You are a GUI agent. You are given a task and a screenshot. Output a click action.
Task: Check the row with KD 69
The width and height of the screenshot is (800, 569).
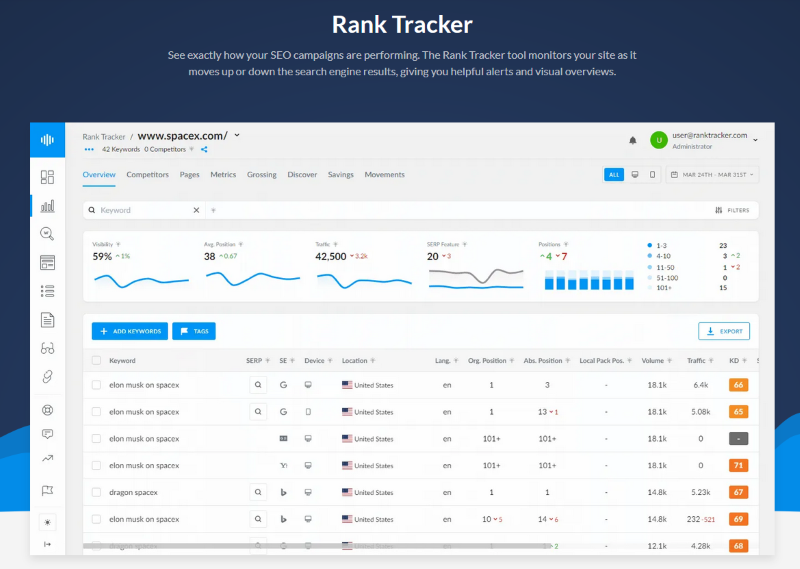coord(96,519)
